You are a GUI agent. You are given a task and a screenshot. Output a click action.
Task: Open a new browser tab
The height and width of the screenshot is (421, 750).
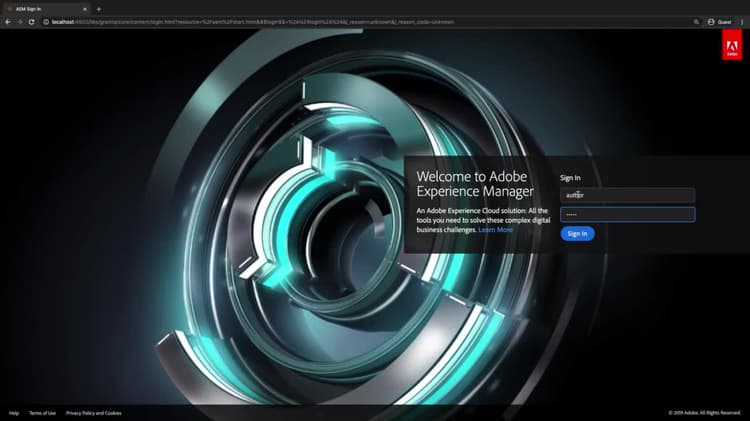pos(99,9)
